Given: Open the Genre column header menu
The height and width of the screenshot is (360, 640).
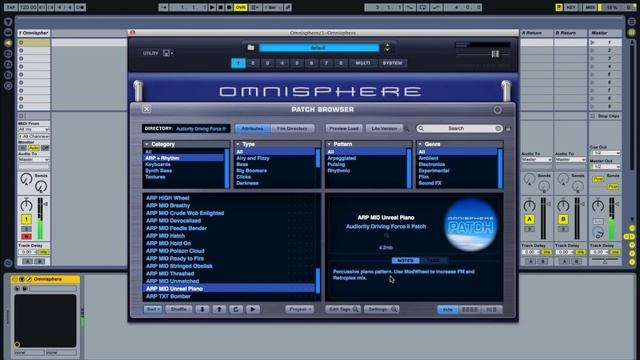Looking at the screenshot, I should (x=460, y=144).
